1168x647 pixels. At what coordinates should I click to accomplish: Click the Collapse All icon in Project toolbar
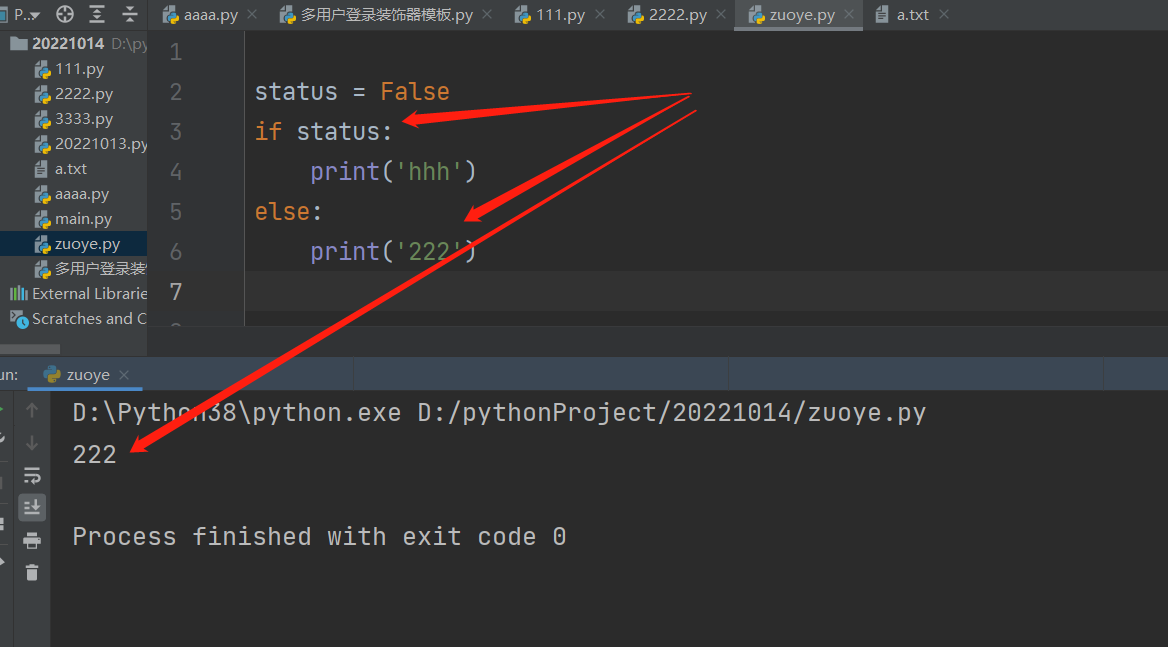point(130,14)
